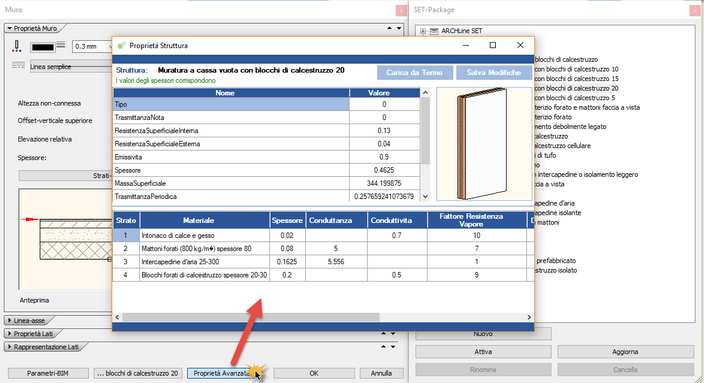Expand the Rappresentazione Lati section
Screen dimensions: 704x383
coord(9,347)
